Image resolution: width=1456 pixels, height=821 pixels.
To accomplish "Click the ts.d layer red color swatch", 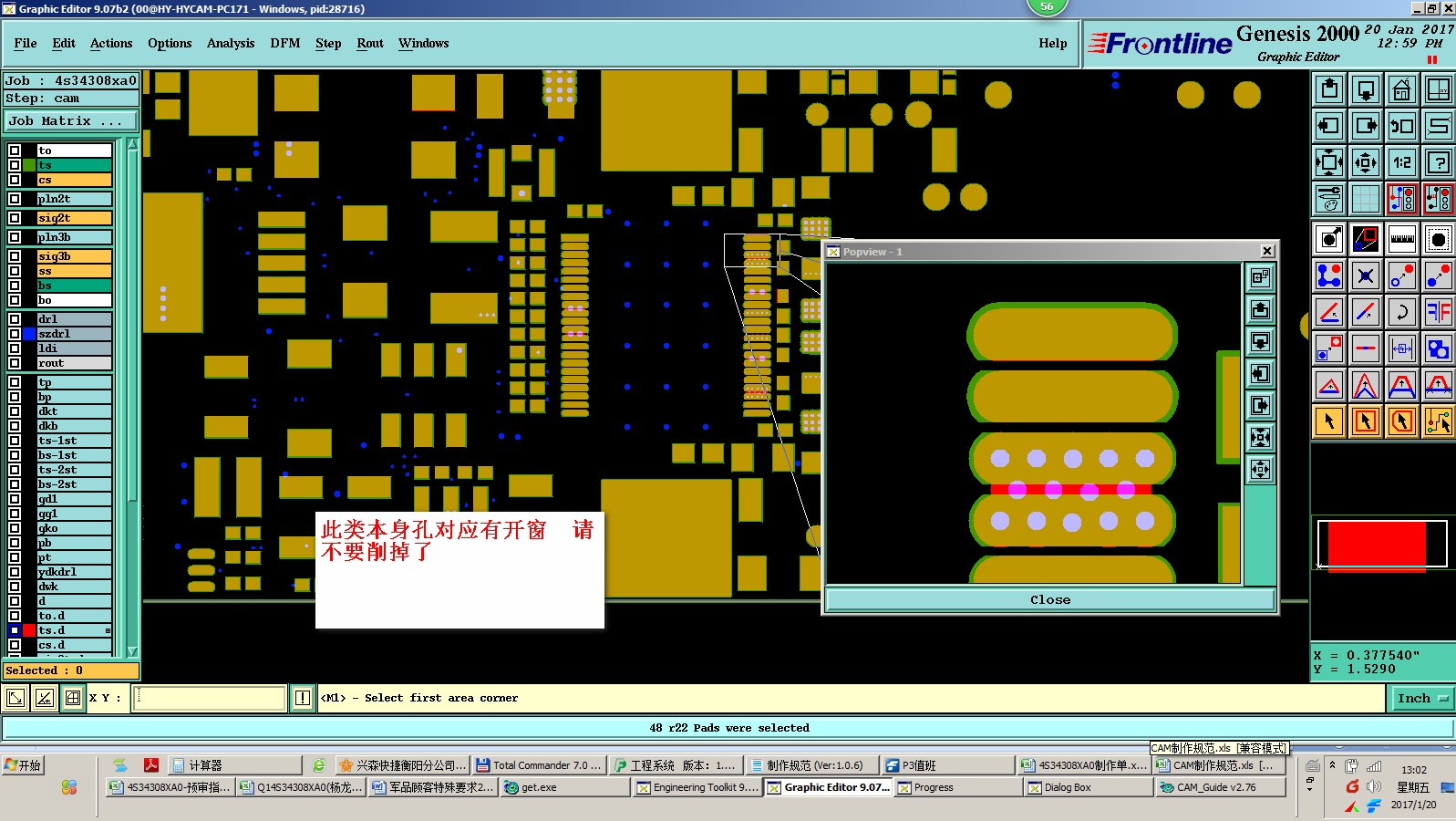I will click(x=29, y=630).
